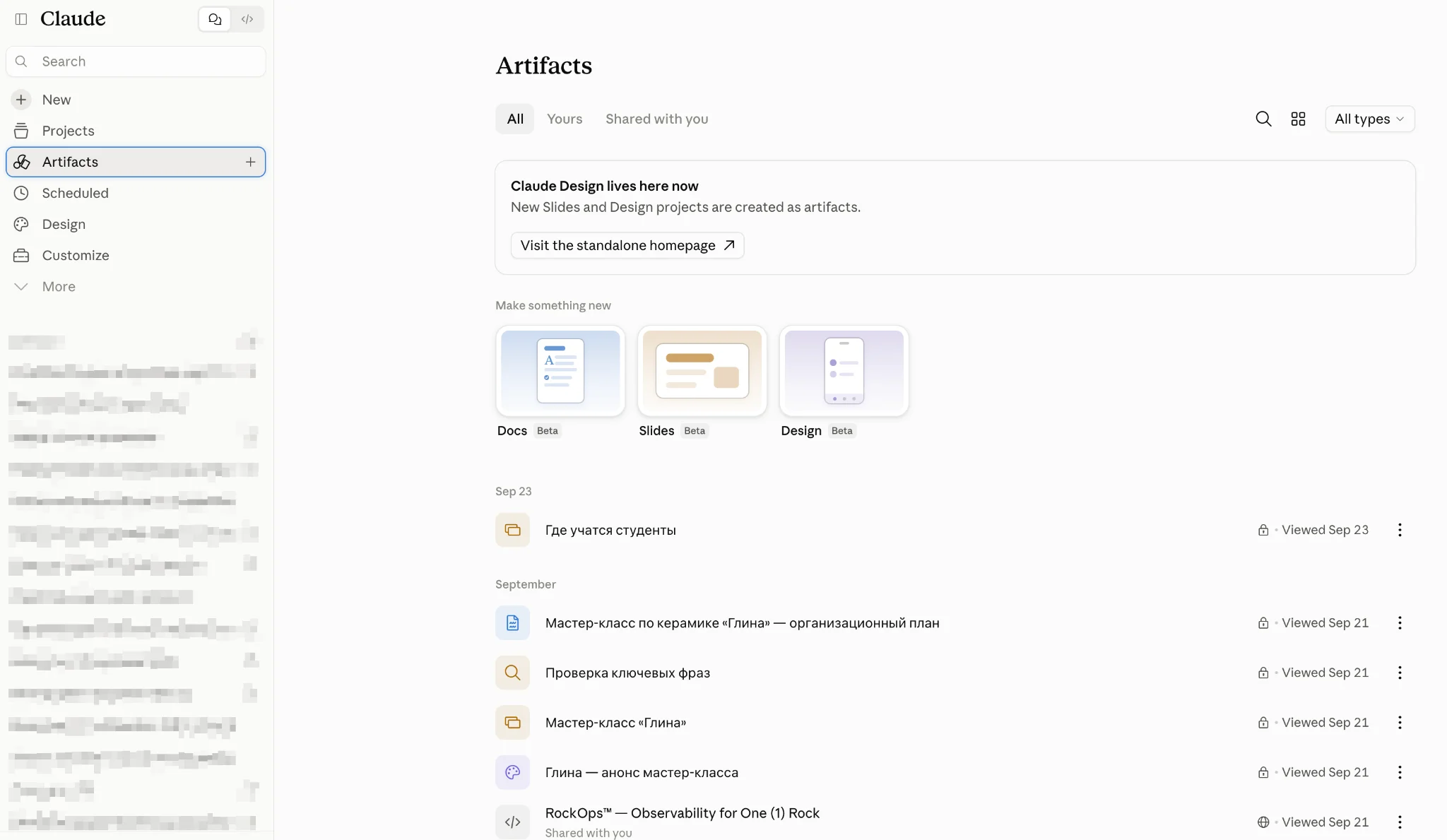Open options menu for «Где учатся студенты»
The height and width of the screenshot is (840, 1447).
(x=1400, y=530)
